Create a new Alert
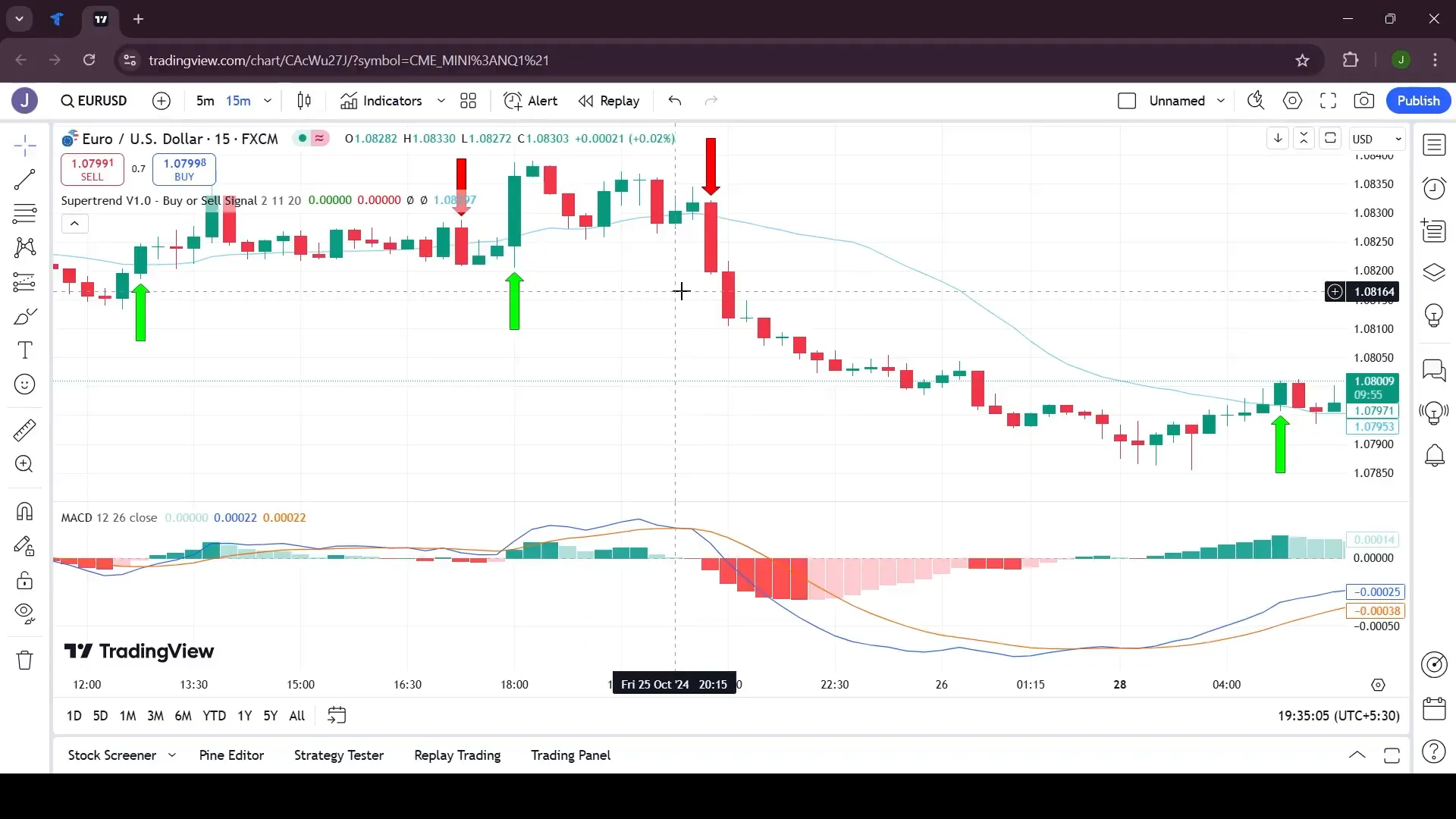The height and width of the screenshot is (819, 1456). tap(531, 101)
